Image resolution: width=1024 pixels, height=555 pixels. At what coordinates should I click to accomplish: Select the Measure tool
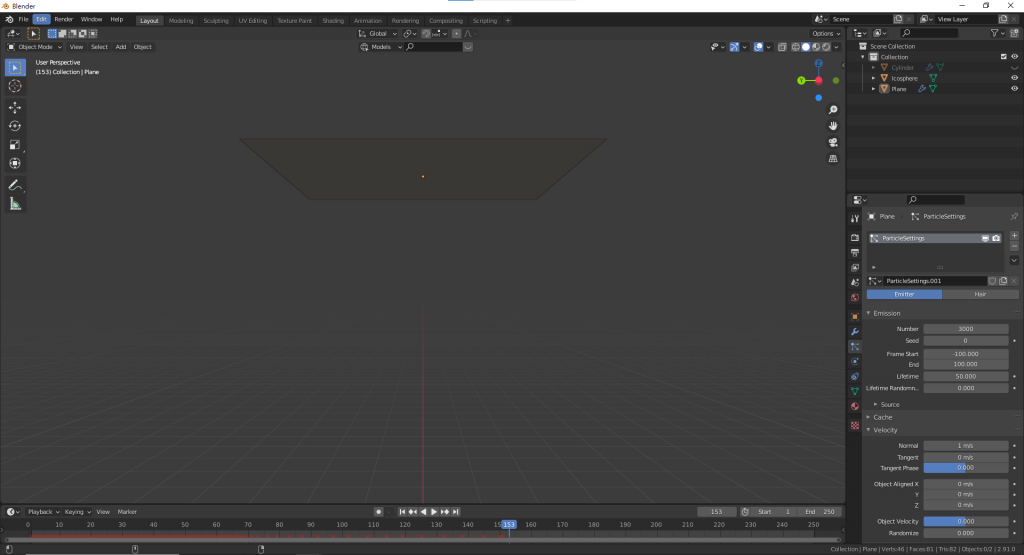tap(15, 204)
